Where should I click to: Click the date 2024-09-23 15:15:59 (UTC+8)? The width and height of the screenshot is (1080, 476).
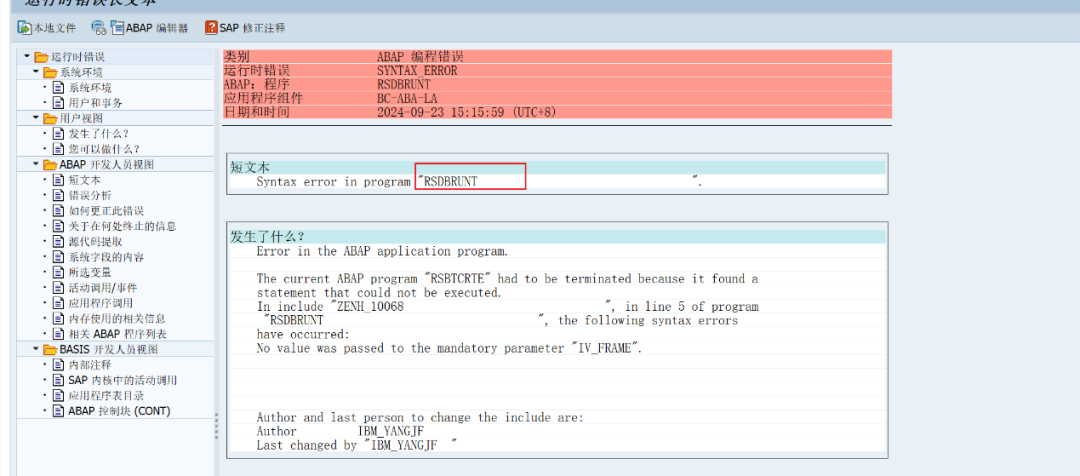[466, 112]
